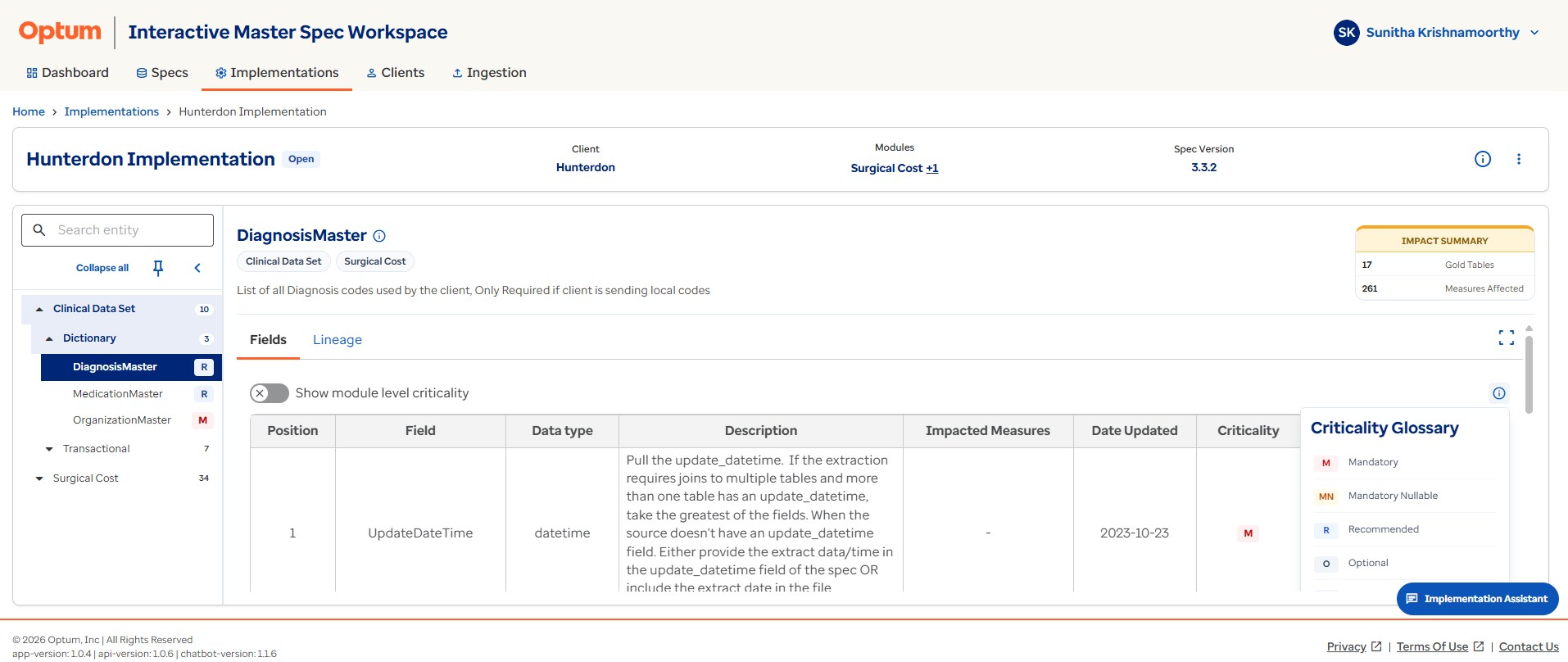Click the Mandatory Nullable MN glossary badge
The image size is (1568, 662).
[1326, 496]
